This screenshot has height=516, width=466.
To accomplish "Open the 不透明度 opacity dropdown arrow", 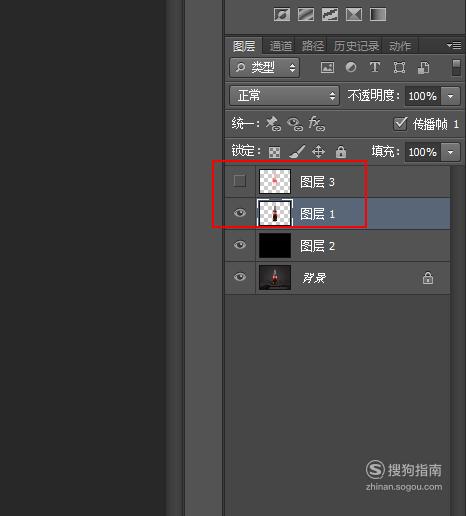I will (450, 96).
